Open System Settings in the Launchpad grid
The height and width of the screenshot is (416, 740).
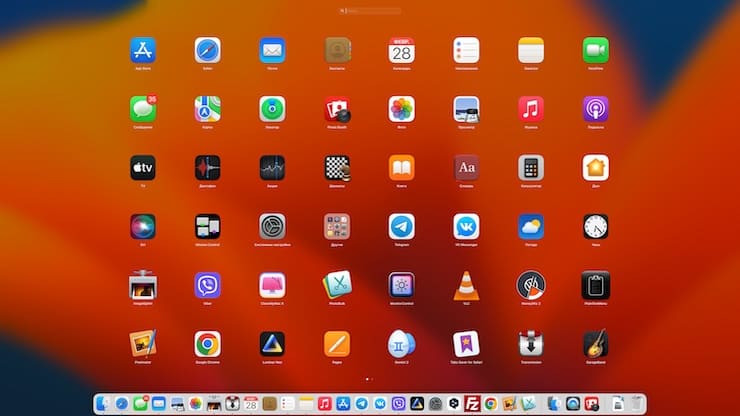pos(272,227)
